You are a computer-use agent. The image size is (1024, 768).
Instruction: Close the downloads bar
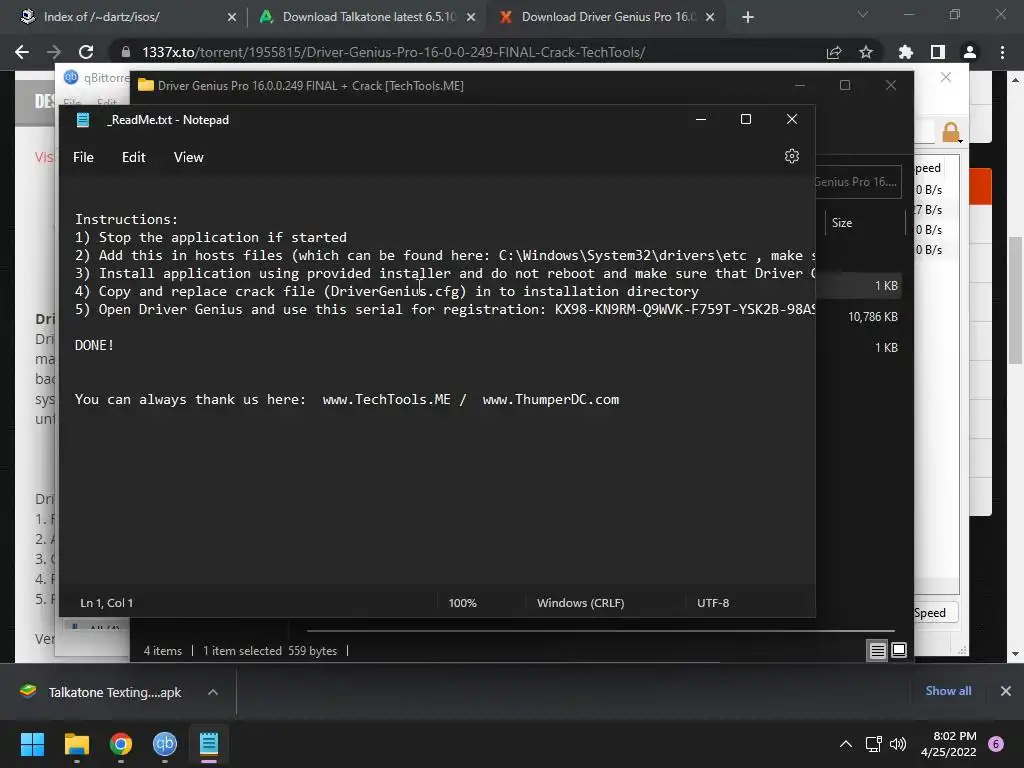[1006, 691]
